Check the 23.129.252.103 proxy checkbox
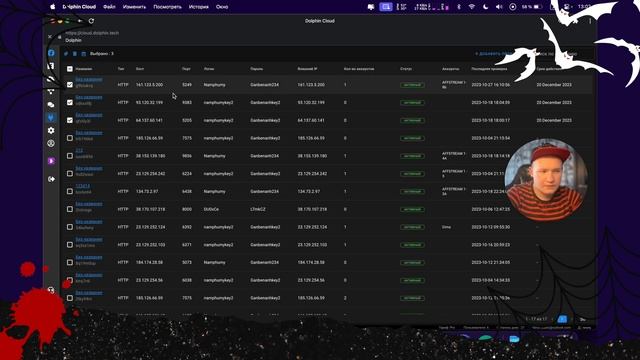 pyautogui.click(x=70, y=244)
